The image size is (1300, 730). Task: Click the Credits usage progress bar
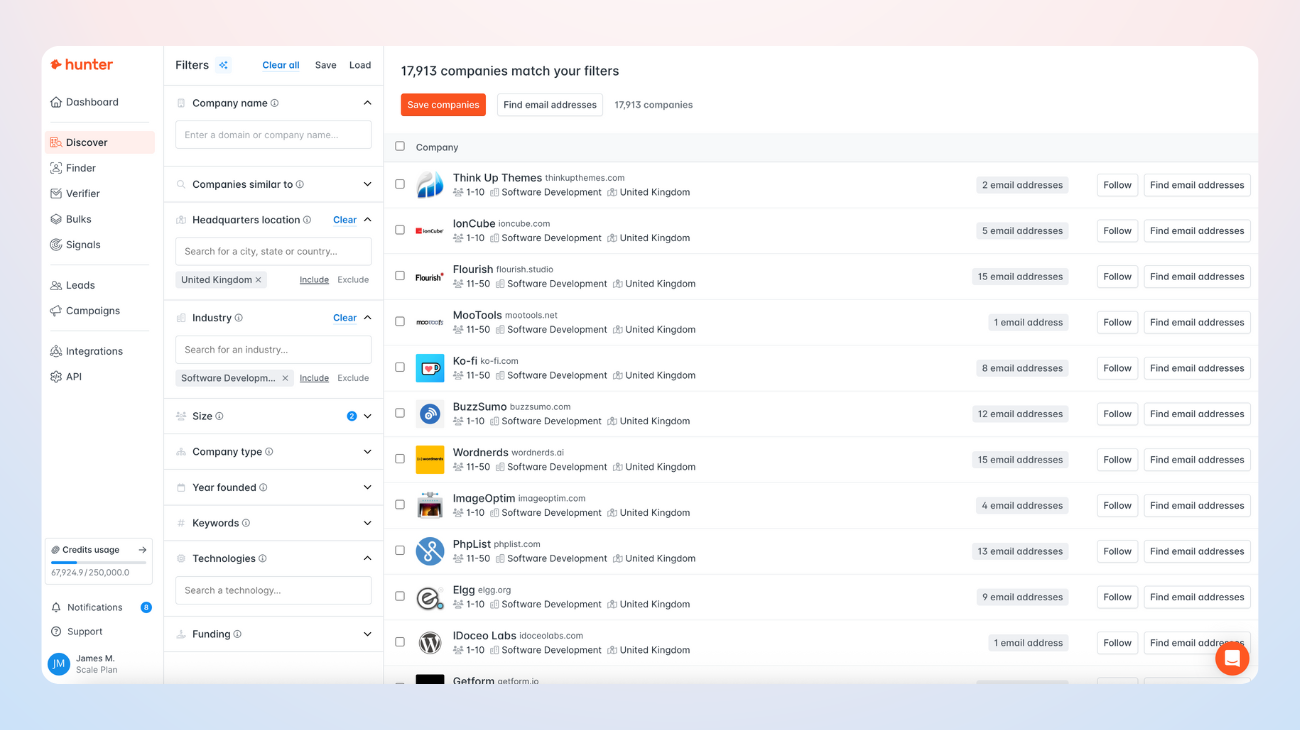[x=97, y=563]
